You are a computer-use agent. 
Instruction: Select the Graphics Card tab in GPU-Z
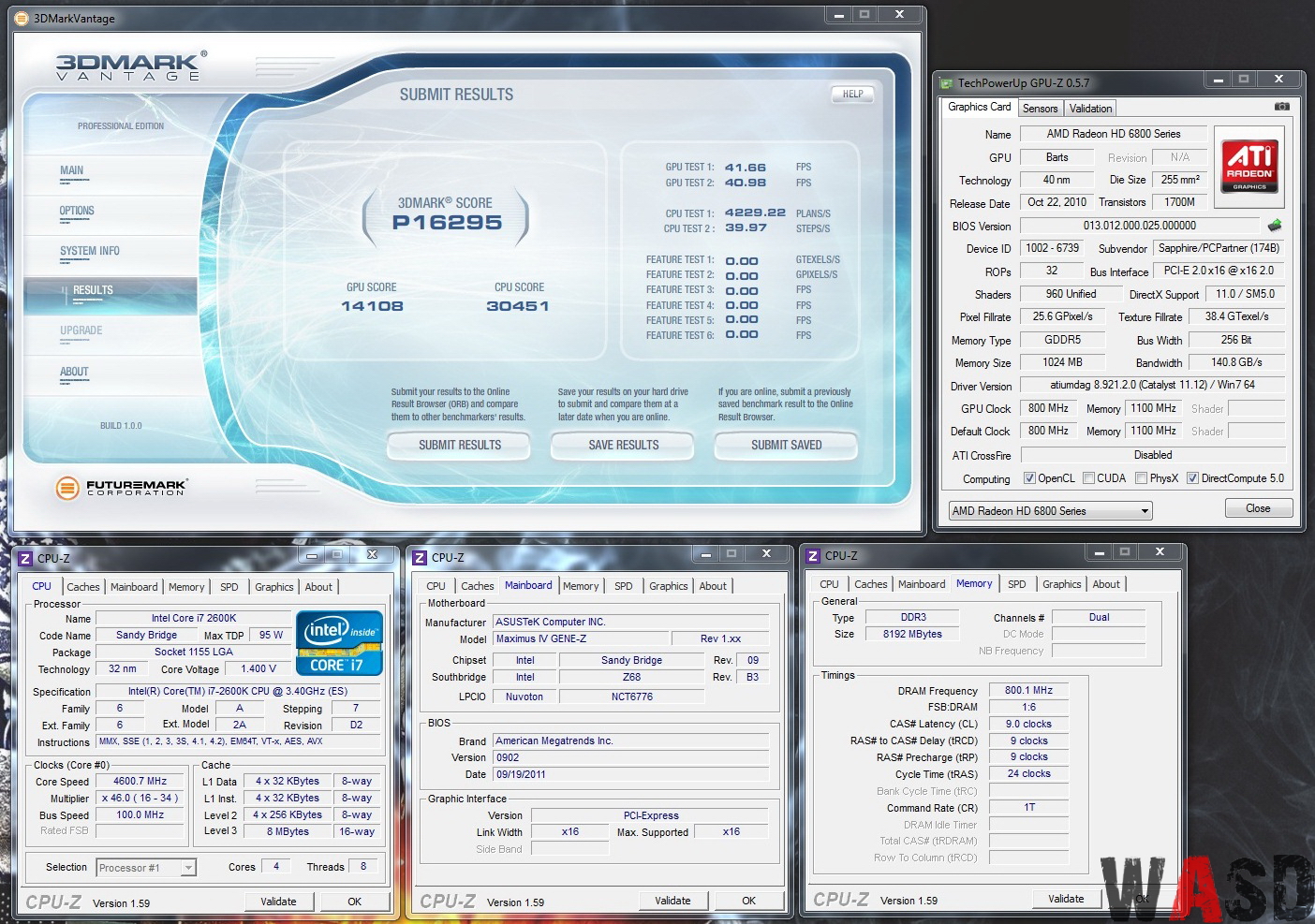pyautogui.click(x=979, y=107)
